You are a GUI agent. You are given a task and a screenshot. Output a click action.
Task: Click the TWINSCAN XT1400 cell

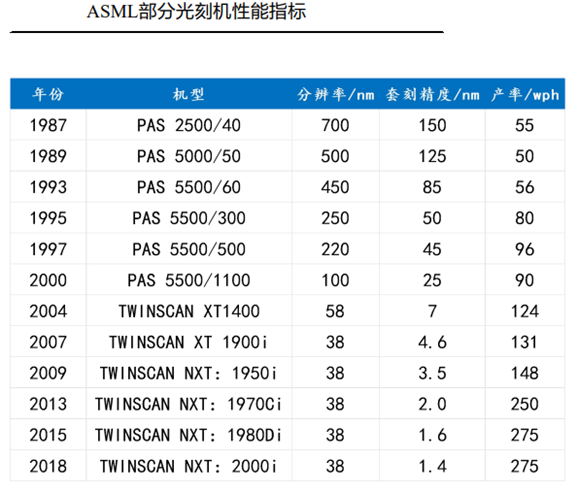[189, 311]
